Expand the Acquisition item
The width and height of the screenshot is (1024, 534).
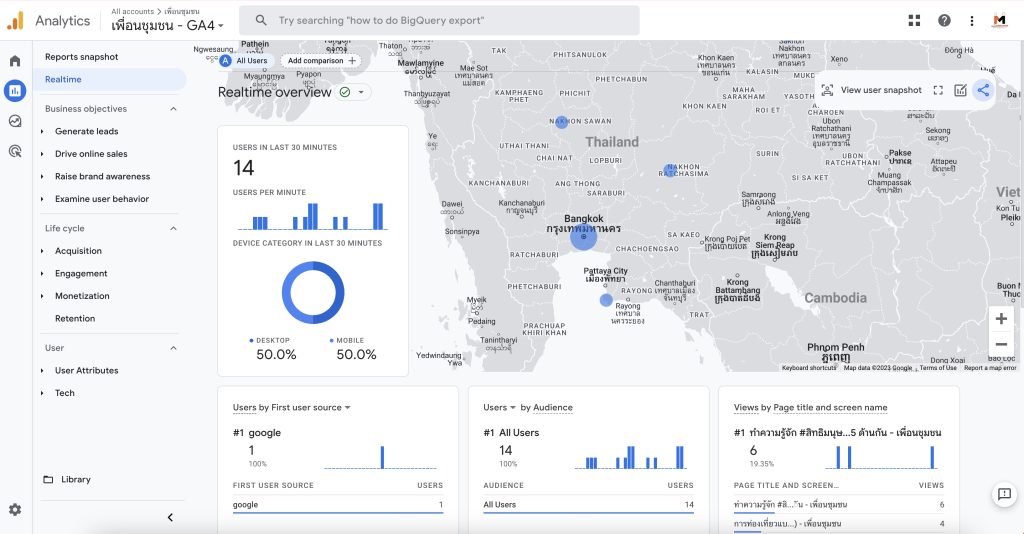coord(42,251)
